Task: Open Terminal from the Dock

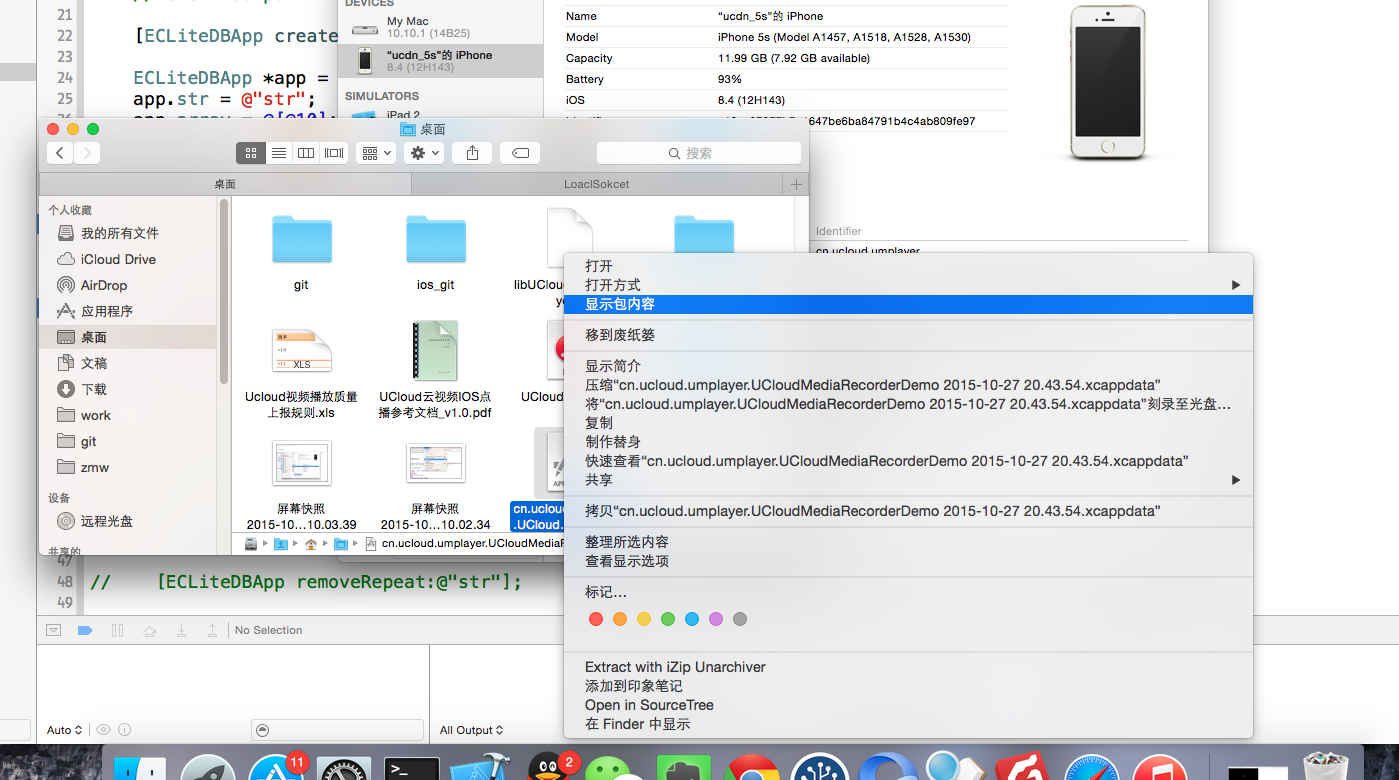Action: [x=412, y=768]
